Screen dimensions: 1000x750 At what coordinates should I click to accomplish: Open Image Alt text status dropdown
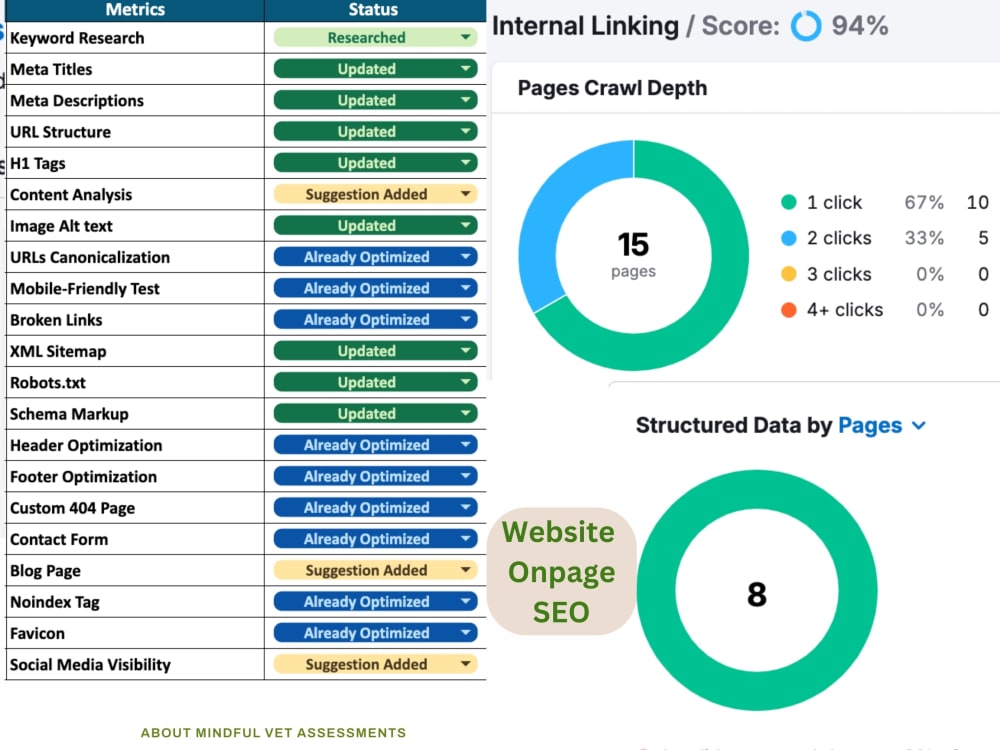click(376, 225)
